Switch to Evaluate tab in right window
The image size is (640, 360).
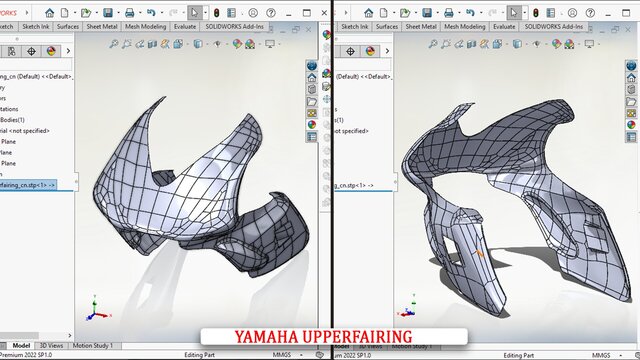pos(504,27)
